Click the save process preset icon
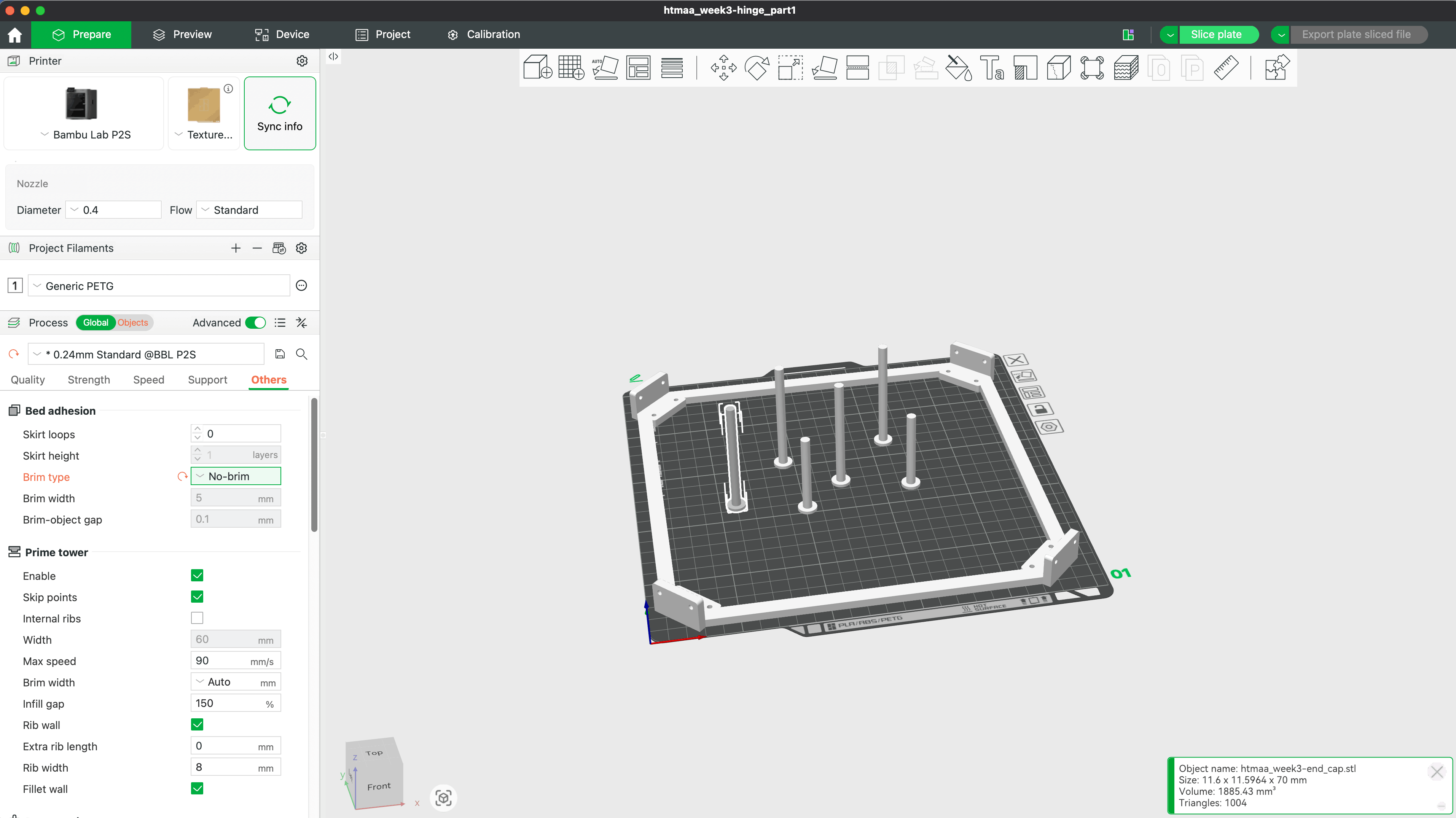 click(x=280, y=354)
